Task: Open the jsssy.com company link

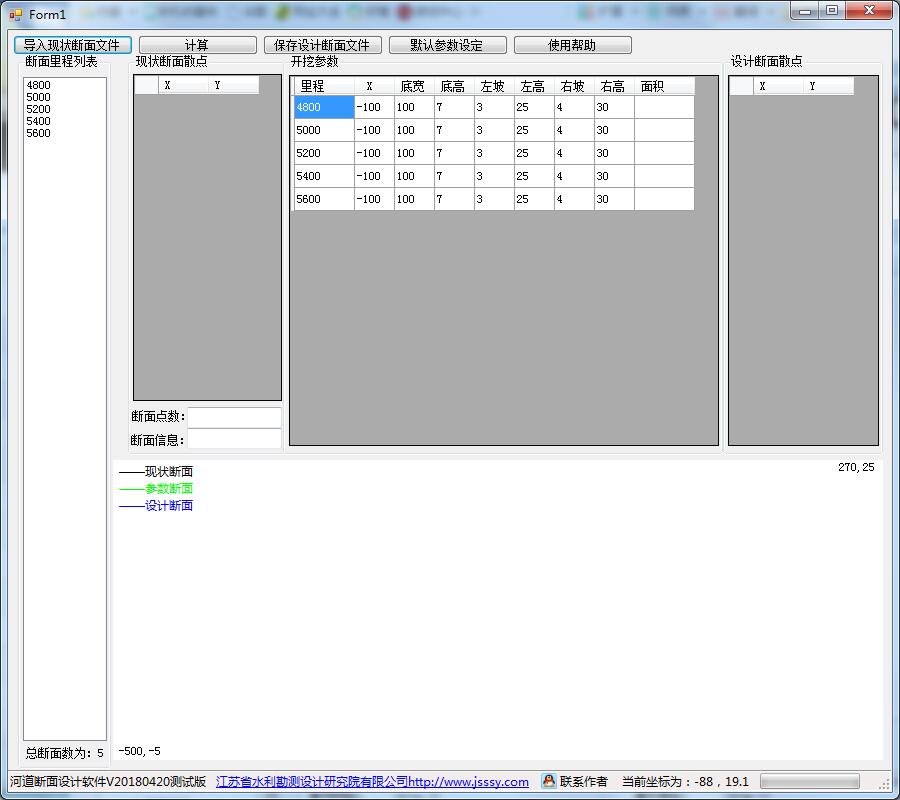Action: (x=372, y=782)
